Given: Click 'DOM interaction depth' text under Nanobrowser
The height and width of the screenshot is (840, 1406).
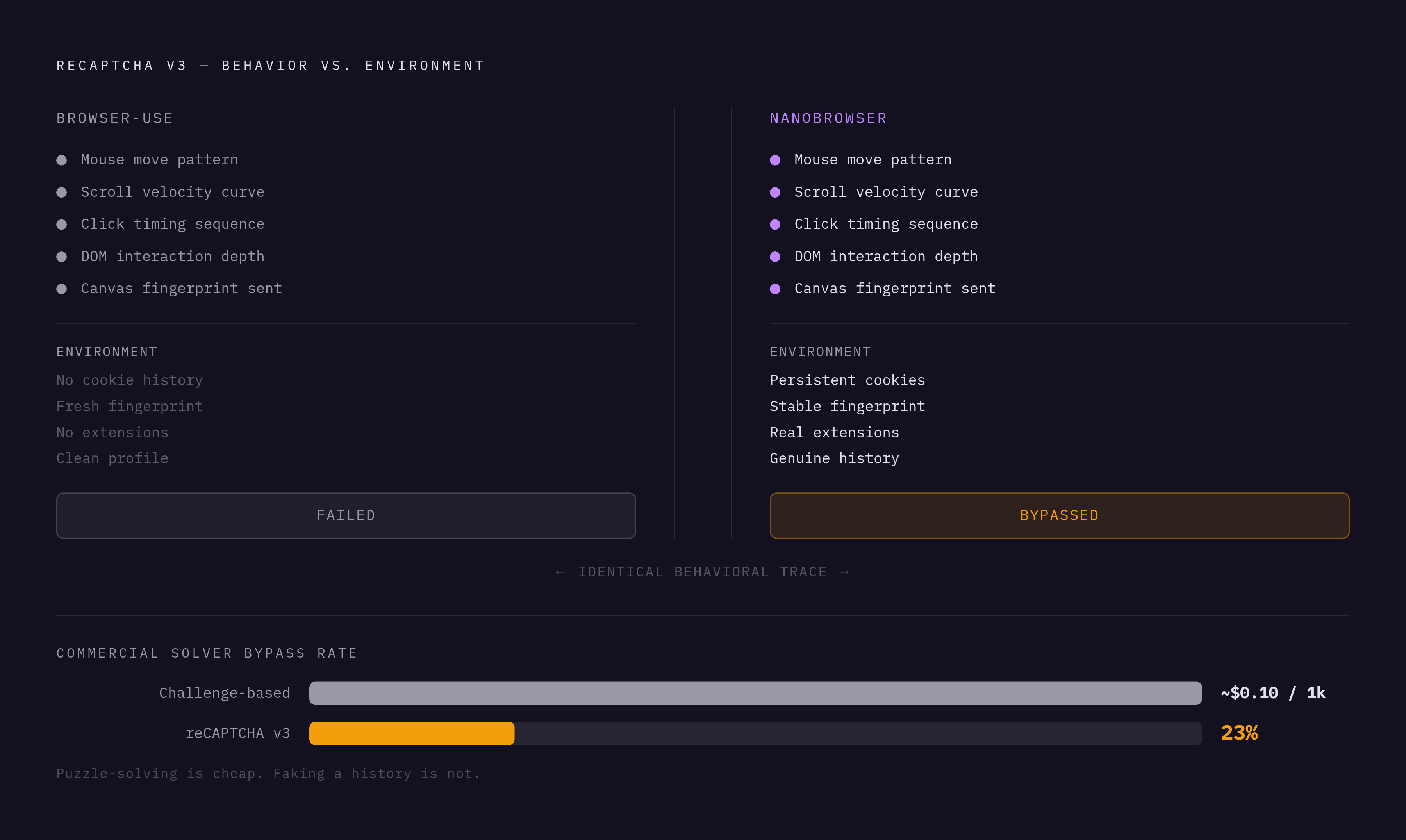Looking at the screenshot, I should click(x=886, y=257).
